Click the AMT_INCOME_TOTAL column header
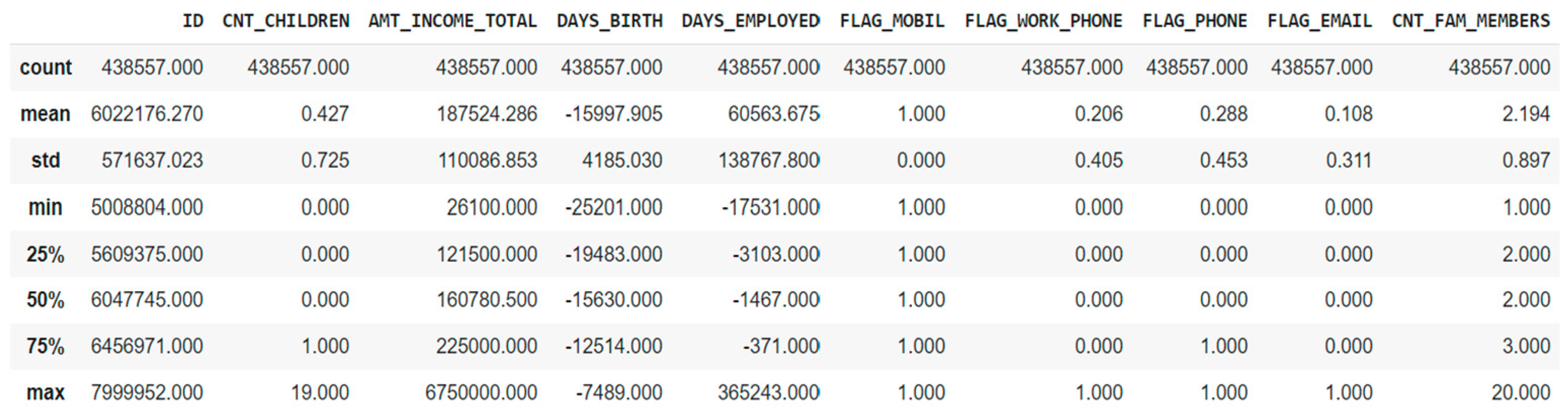Viewport: 1568px width, 412px height. (x=452, y=21)
